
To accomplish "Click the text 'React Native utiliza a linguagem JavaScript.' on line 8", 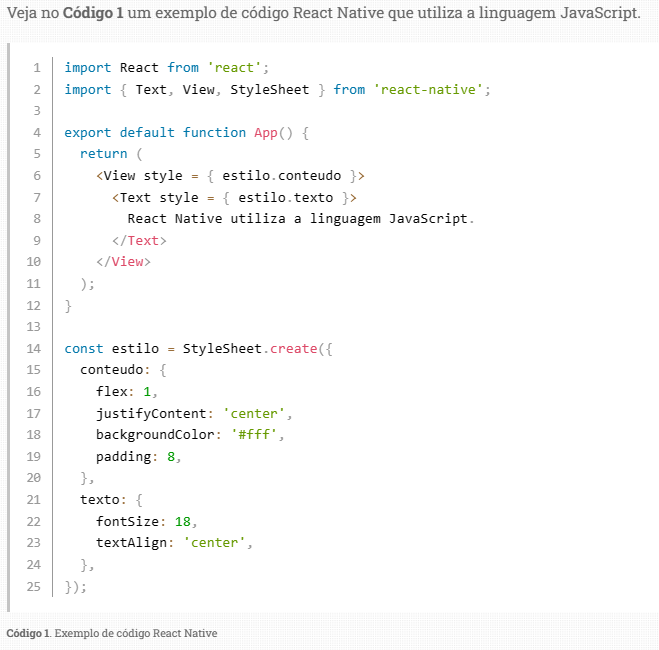I will pos(300,218).
